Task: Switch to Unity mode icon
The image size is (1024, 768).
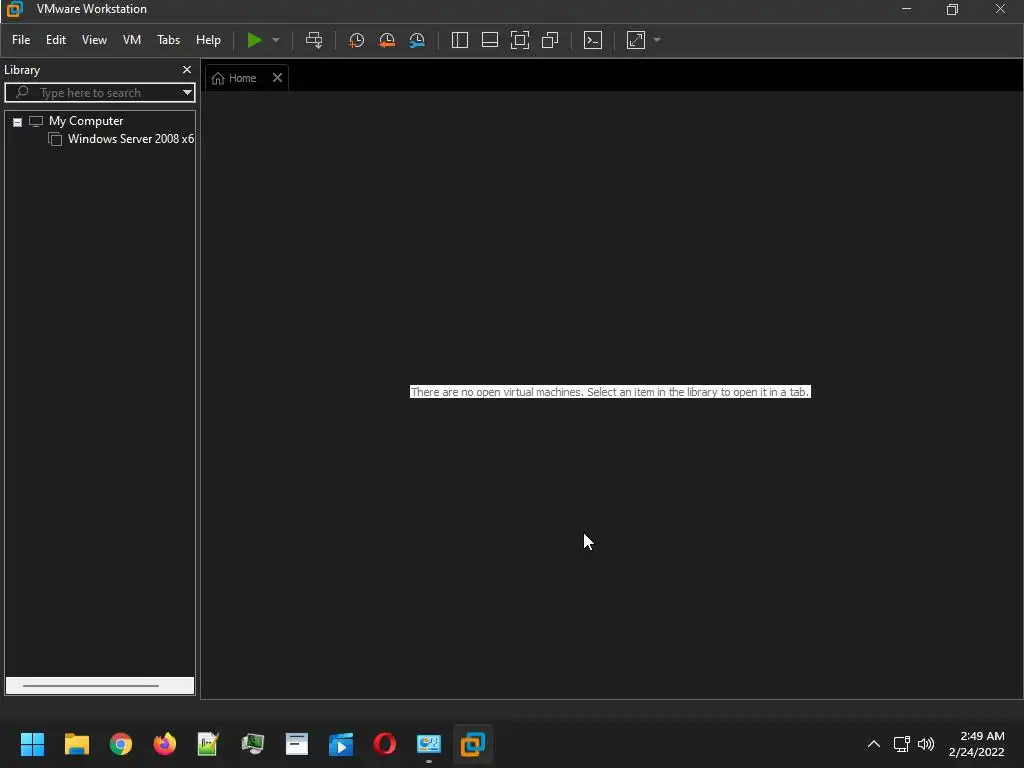Action: [550, 40]
